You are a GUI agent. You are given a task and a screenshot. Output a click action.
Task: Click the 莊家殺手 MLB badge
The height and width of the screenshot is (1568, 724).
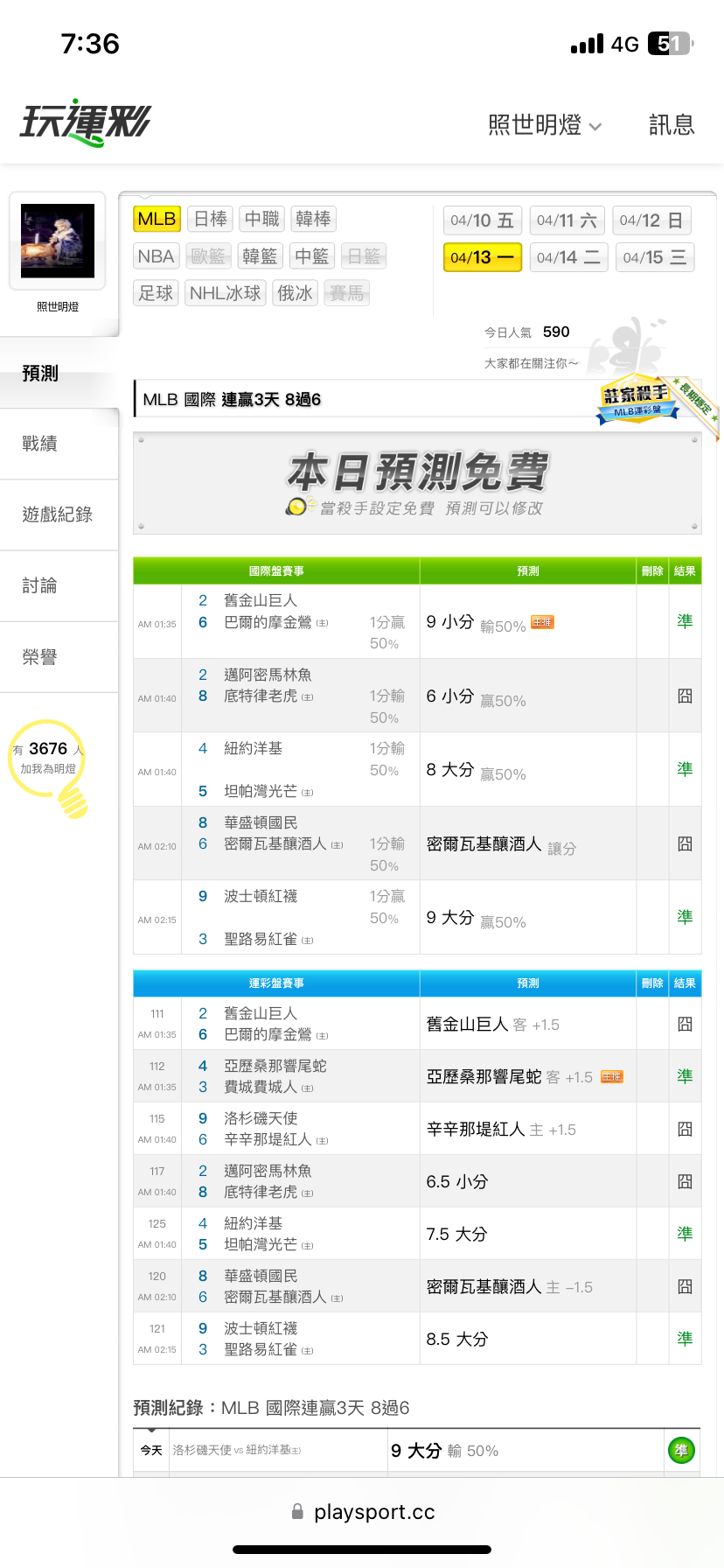[x=637, y=402]
